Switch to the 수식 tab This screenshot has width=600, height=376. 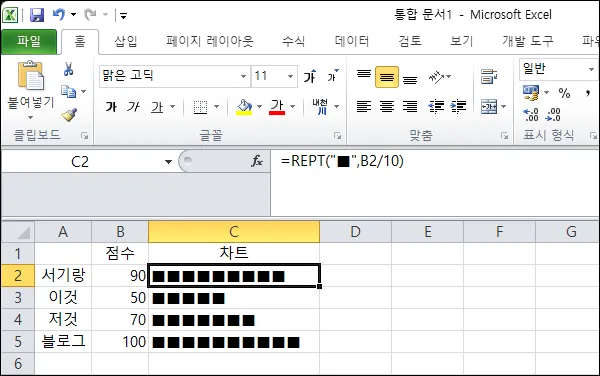tap(293, 41)
